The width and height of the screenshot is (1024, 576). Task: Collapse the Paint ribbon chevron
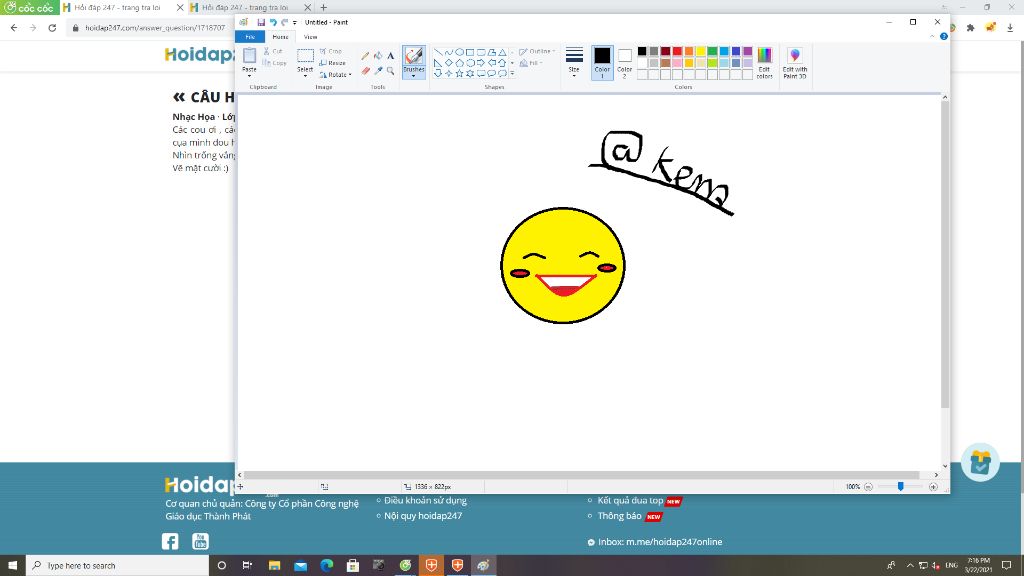pos(933,37)
